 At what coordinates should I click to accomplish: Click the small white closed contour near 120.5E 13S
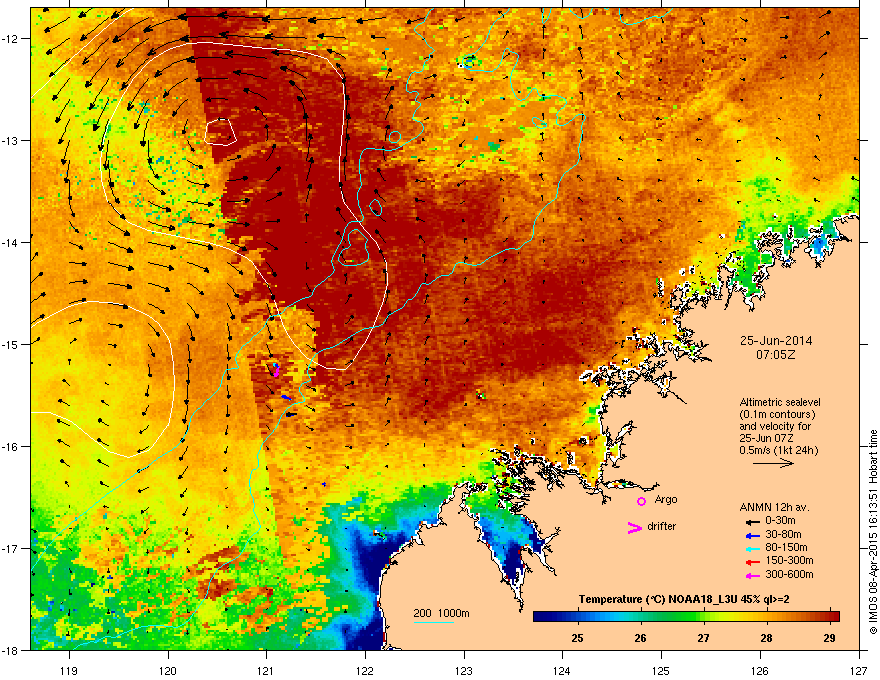point(221,132)
